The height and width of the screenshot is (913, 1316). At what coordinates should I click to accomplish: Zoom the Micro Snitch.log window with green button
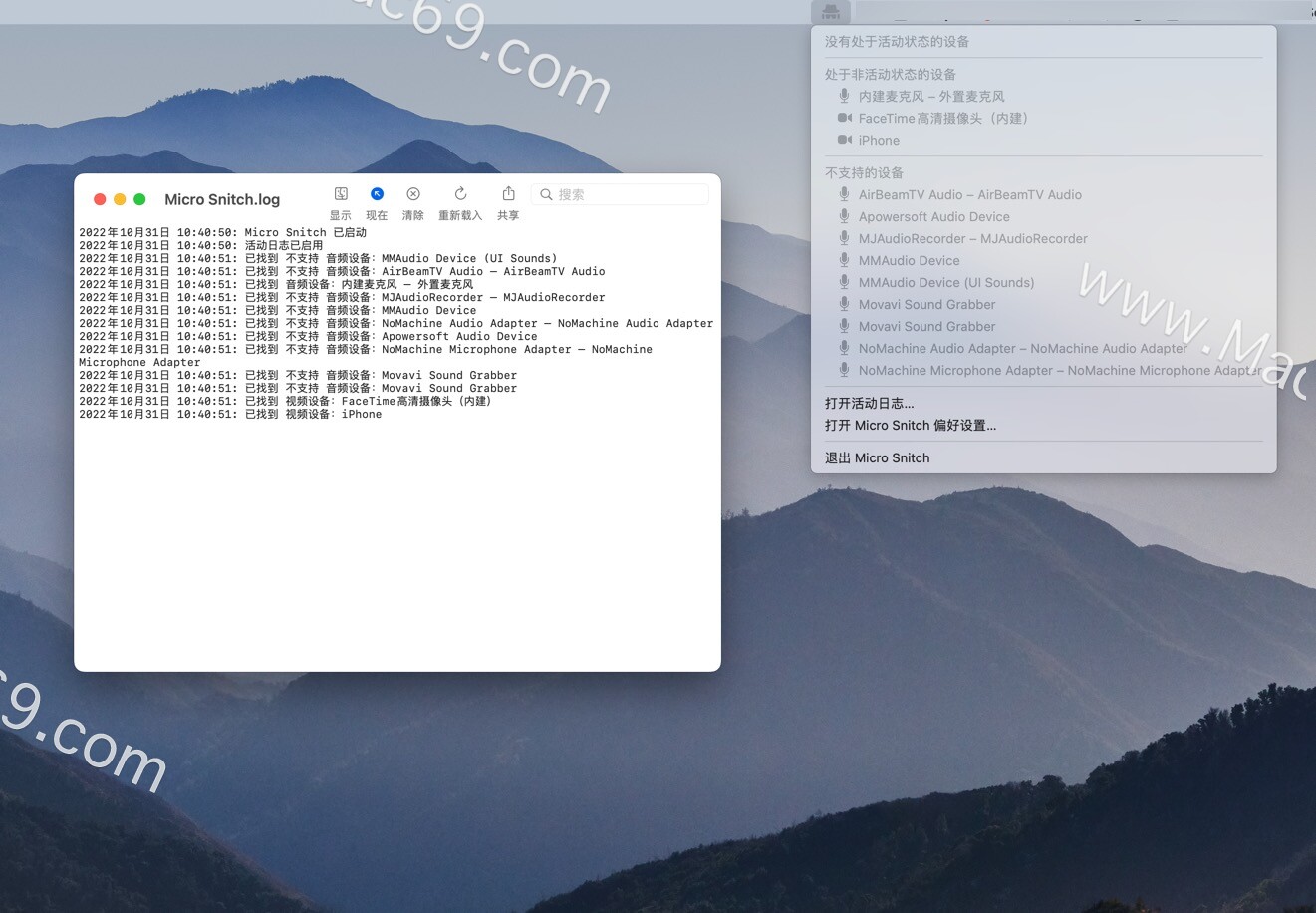(x=139, y=199)
